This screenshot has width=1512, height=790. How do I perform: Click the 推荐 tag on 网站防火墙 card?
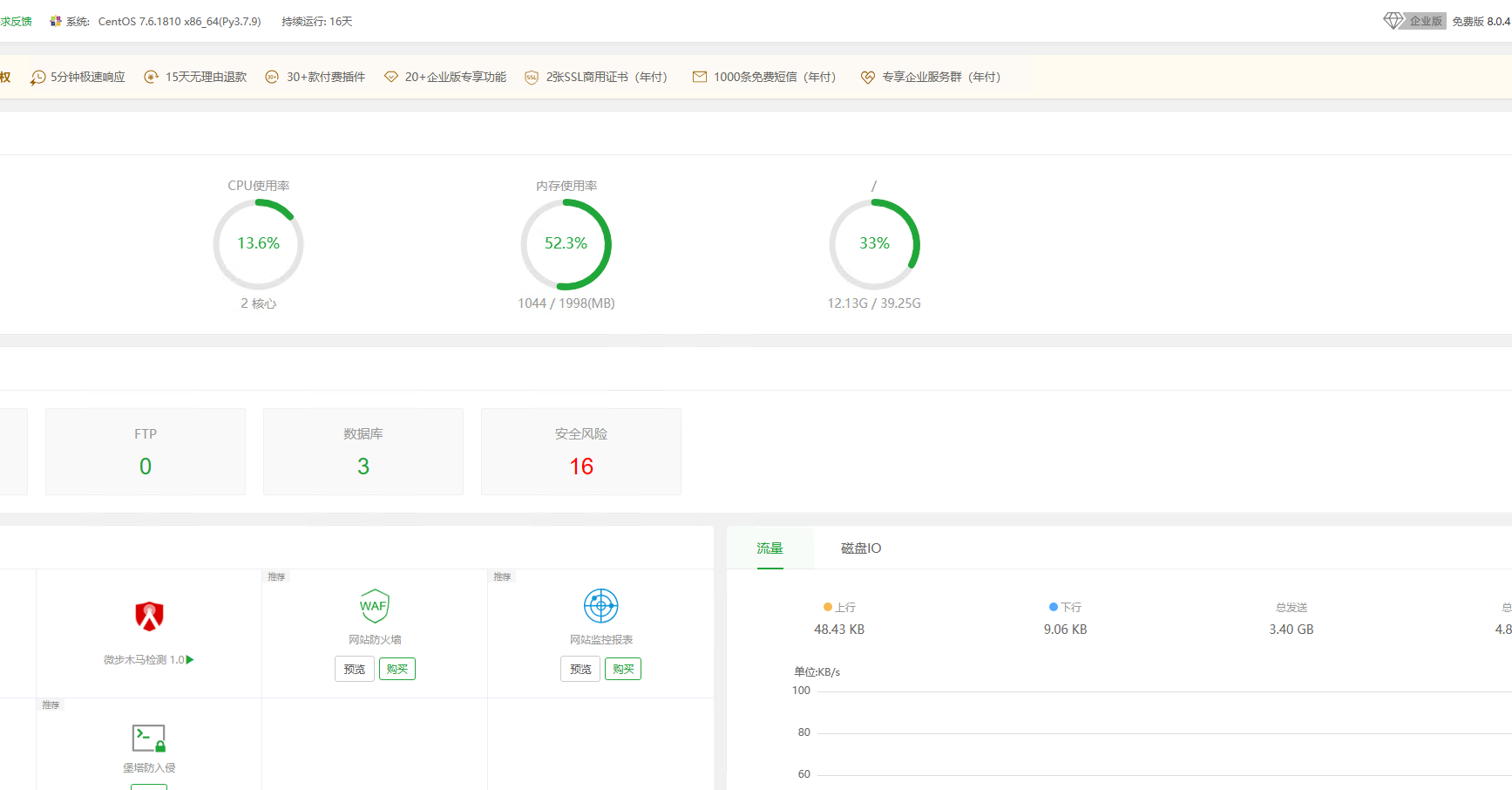276,576
